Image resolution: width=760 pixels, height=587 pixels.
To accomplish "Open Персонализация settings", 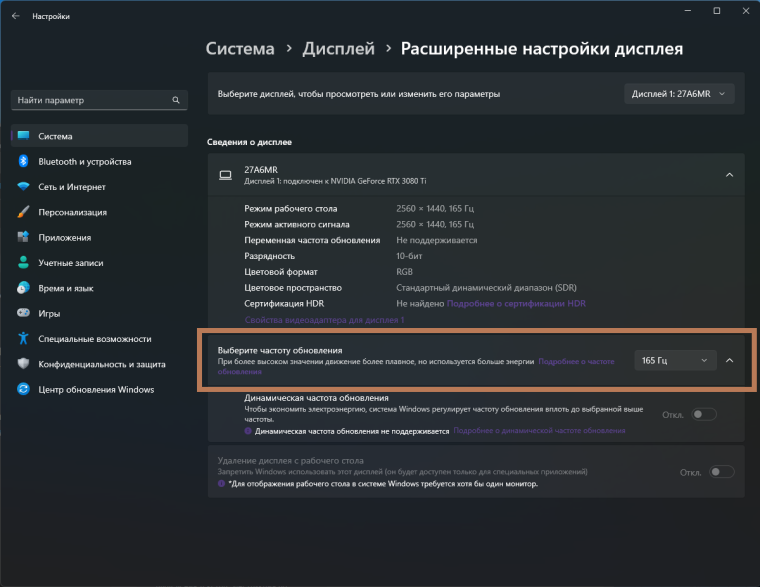I will tap(99, 212).
